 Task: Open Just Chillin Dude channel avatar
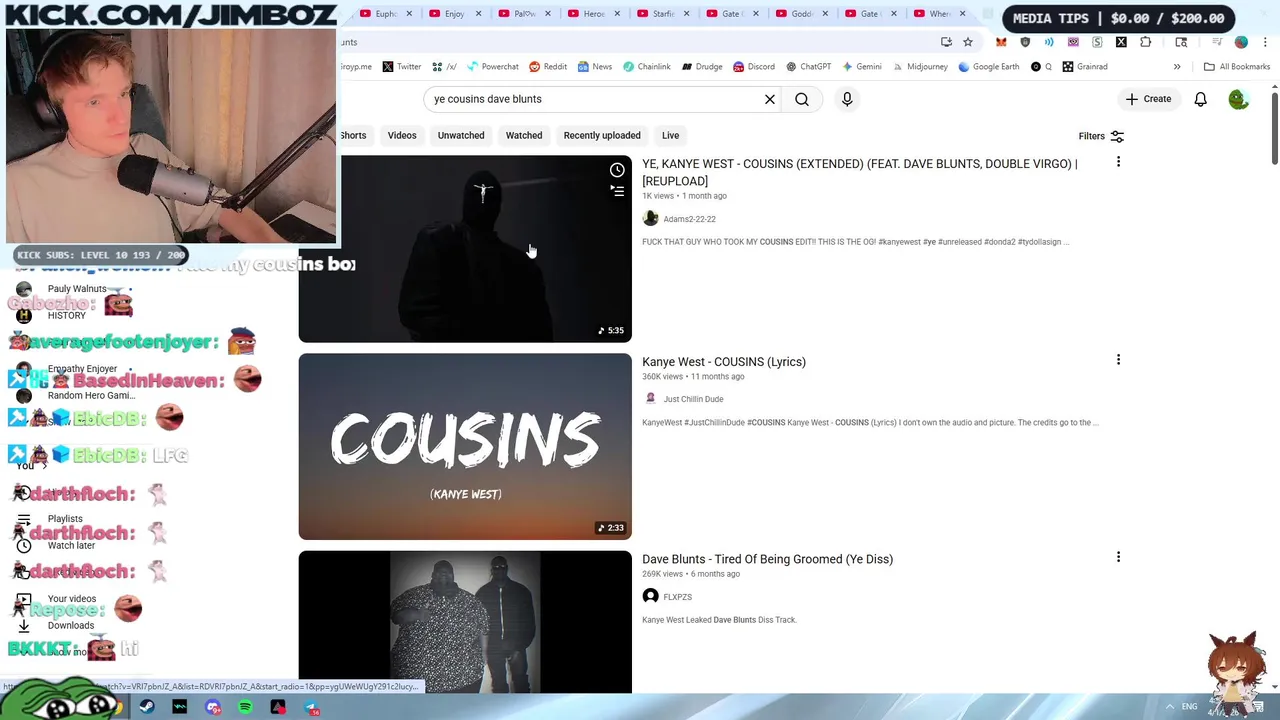click(x=650, y=399)
